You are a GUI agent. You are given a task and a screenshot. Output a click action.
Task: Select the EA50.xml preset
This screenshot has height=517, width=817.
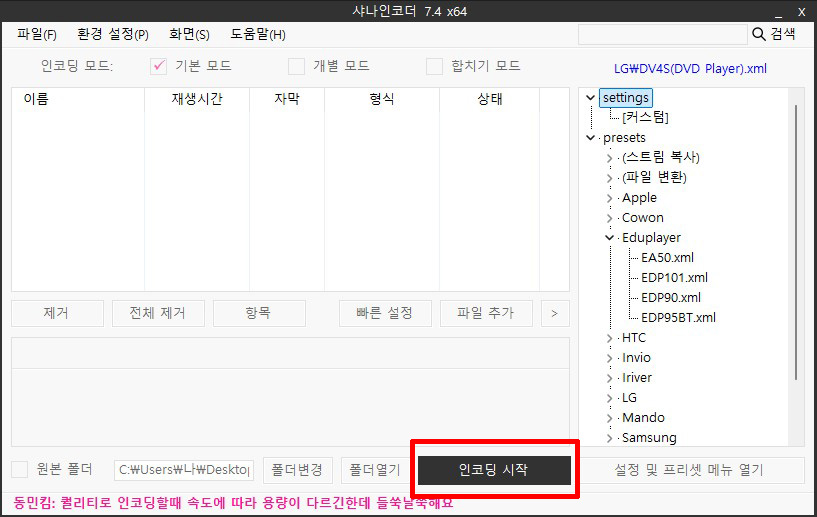(667, 257)
